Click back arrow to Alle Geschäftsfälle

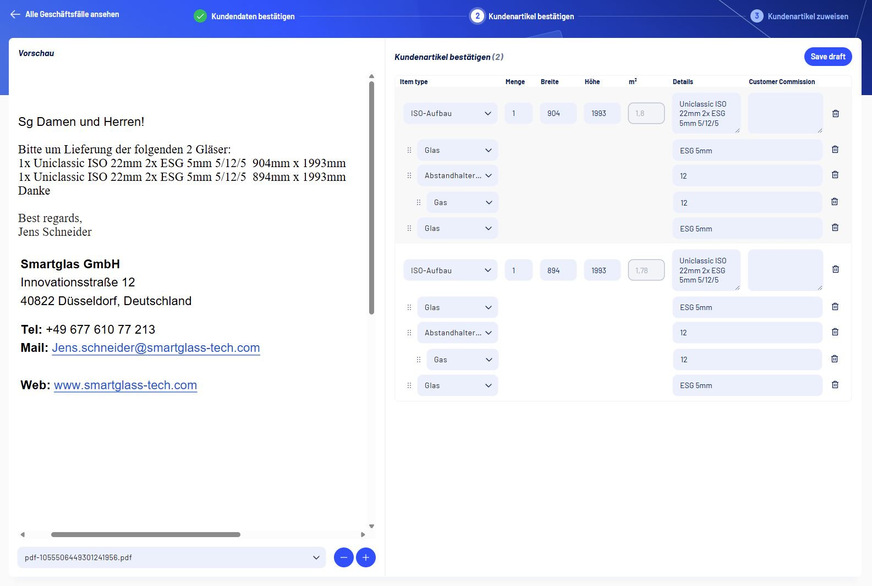click(x=15, y=15)
